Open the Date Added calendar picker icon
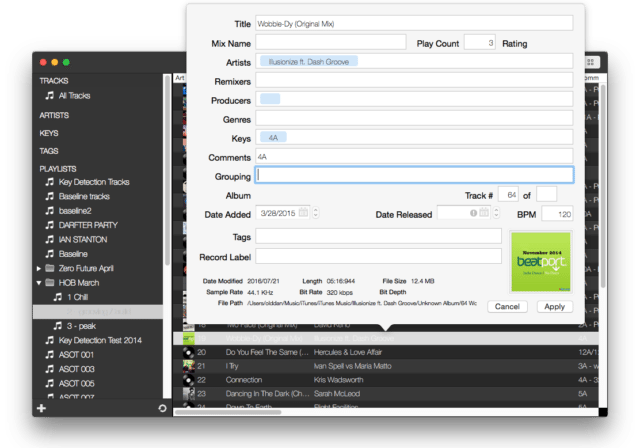640x448 pixels. (303, 213)
